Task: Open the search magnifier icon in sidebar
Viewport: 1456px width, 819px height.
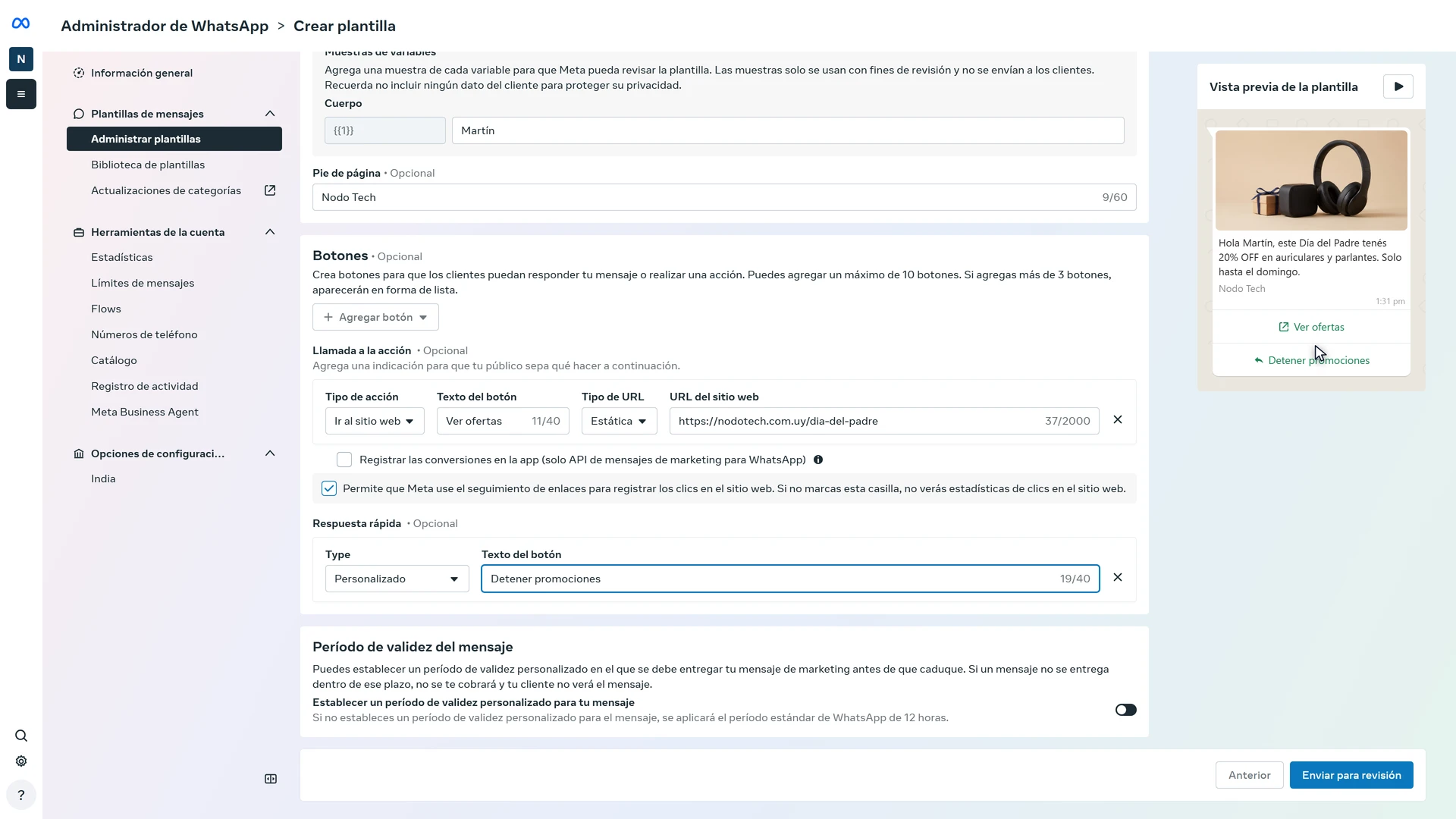Action: click(x=21, y=736)
